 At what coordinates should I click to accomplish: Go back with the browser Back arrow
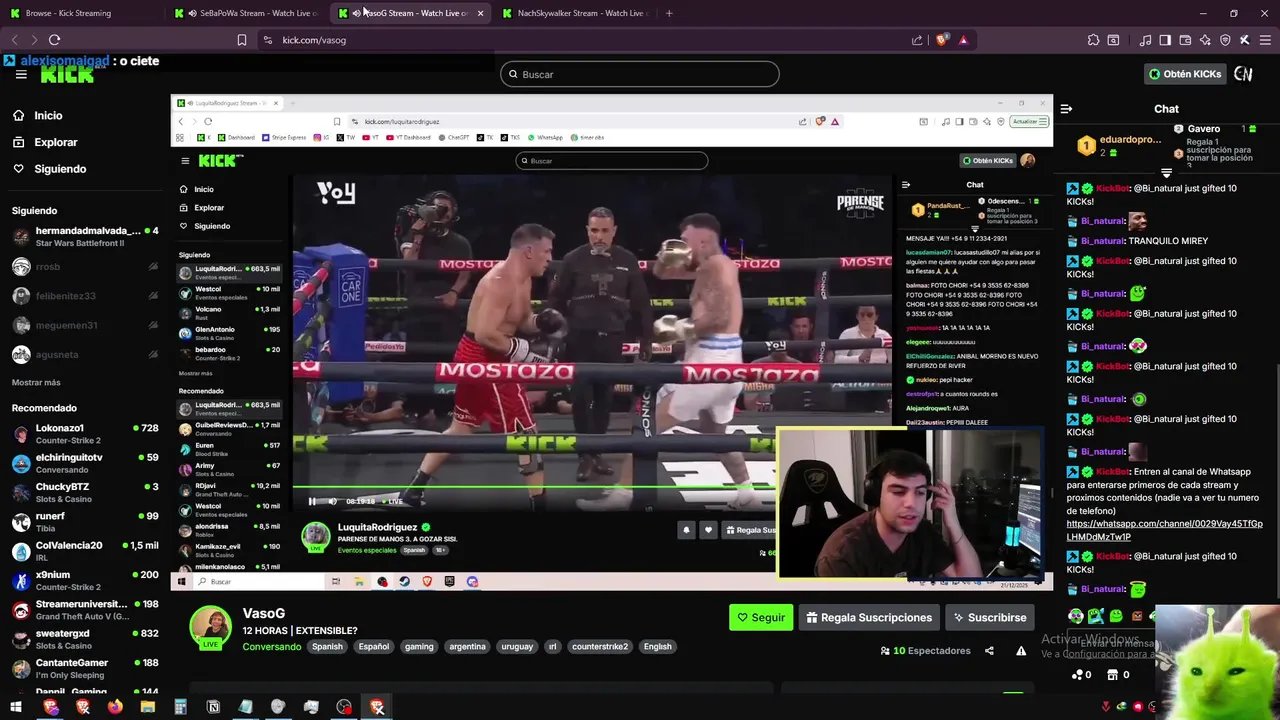coord(14,40)
